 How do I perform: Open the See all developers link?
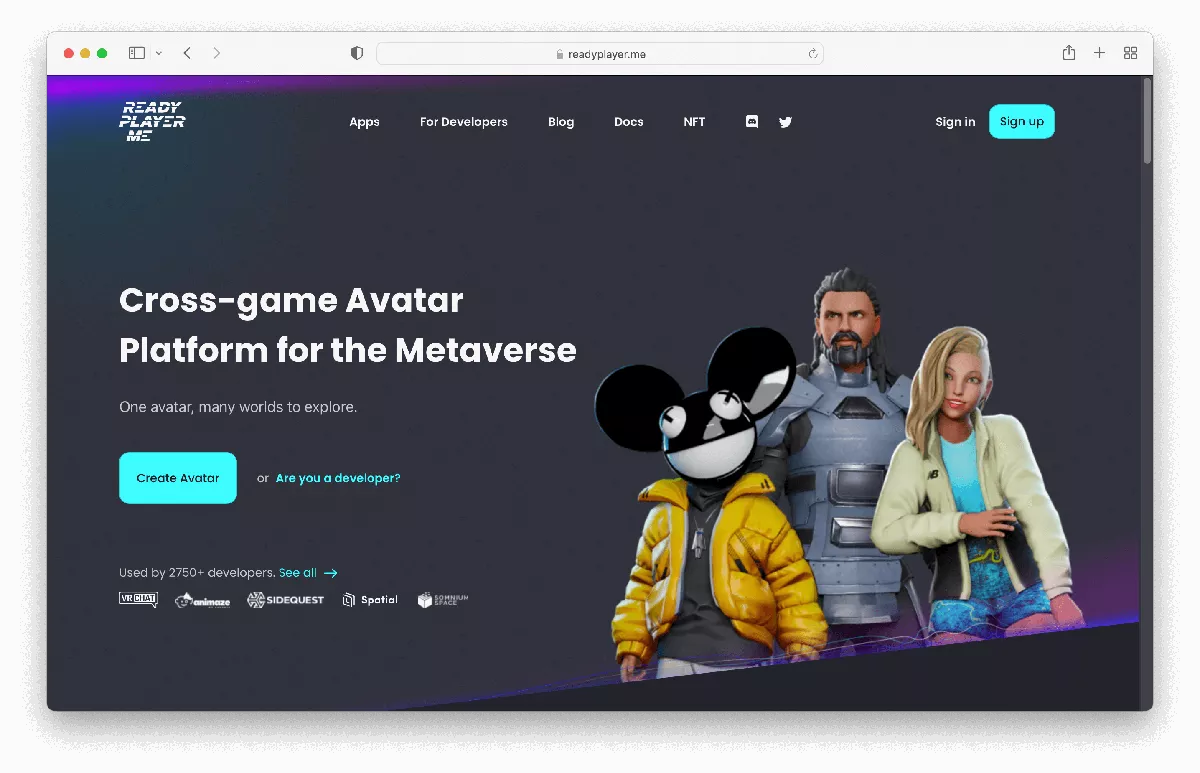(x=298, y=573)
